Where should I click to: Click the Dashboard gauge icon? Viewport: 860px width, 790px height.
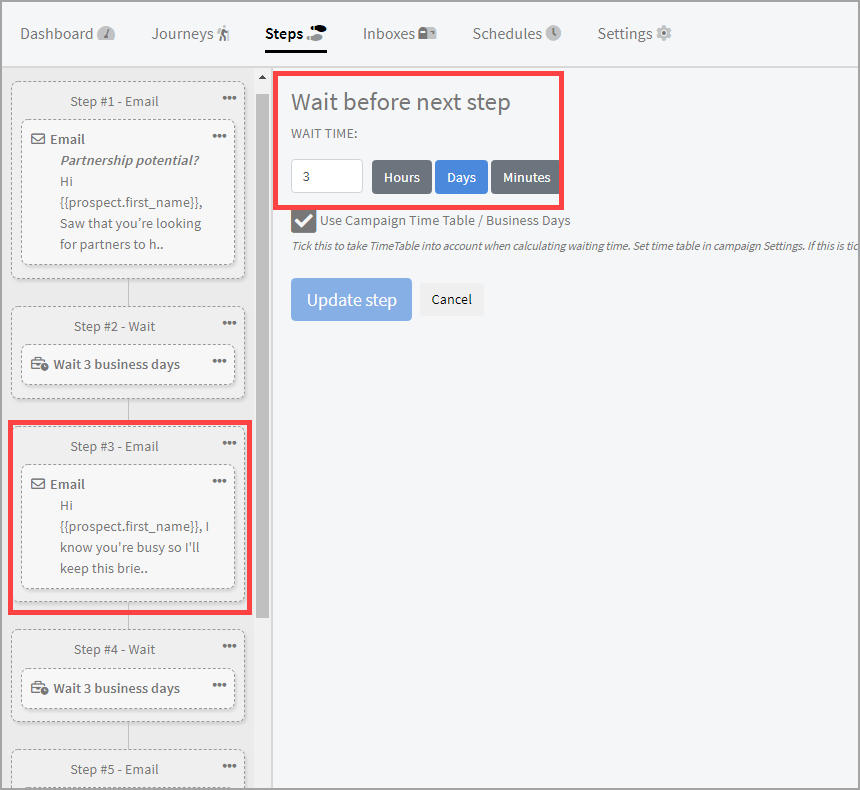pyautogui.click(x=106, y=34)
